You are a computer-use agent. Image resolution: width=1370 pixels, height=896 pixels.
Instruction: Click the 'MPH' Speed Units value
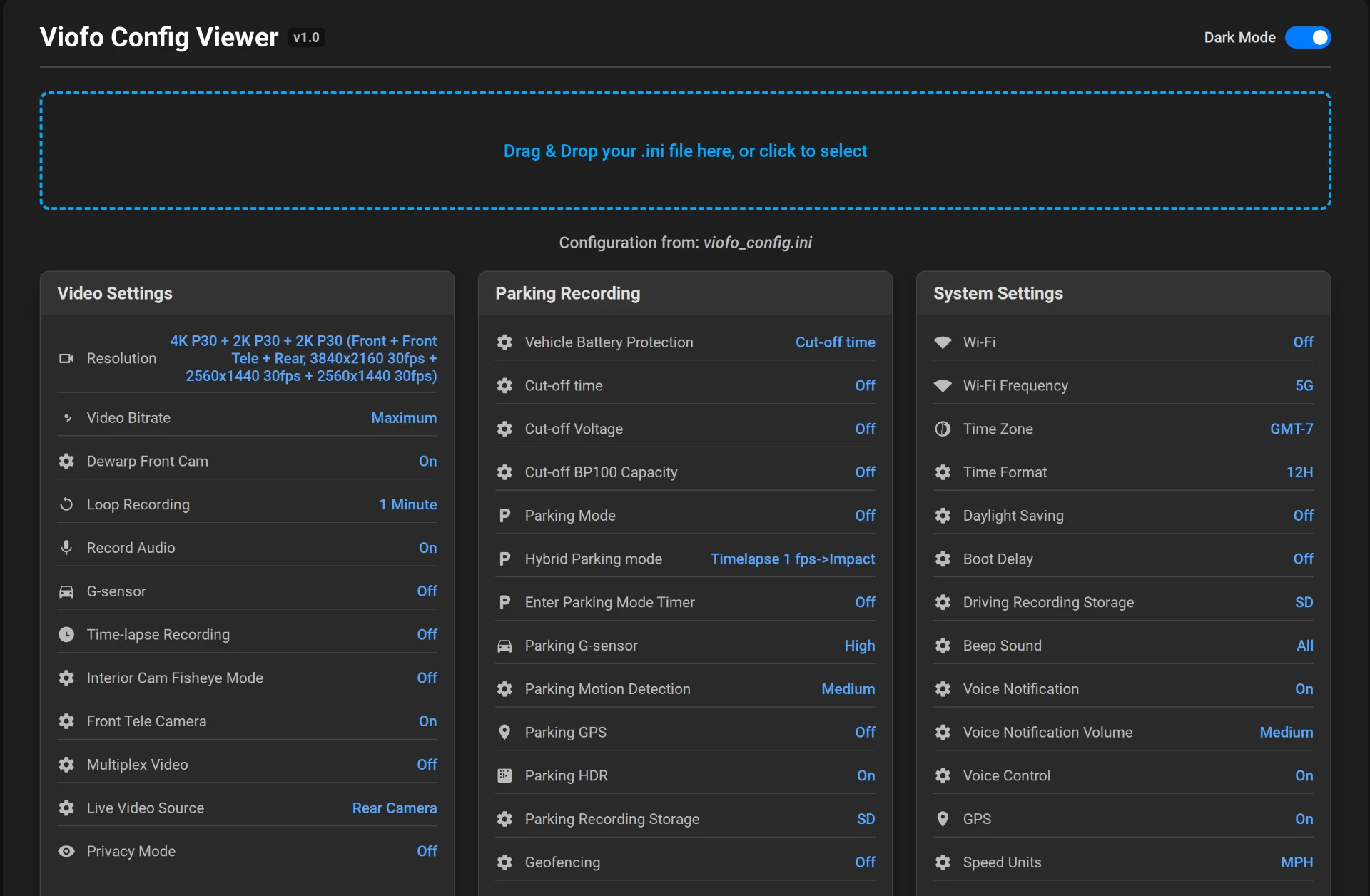click(1297, 862)
